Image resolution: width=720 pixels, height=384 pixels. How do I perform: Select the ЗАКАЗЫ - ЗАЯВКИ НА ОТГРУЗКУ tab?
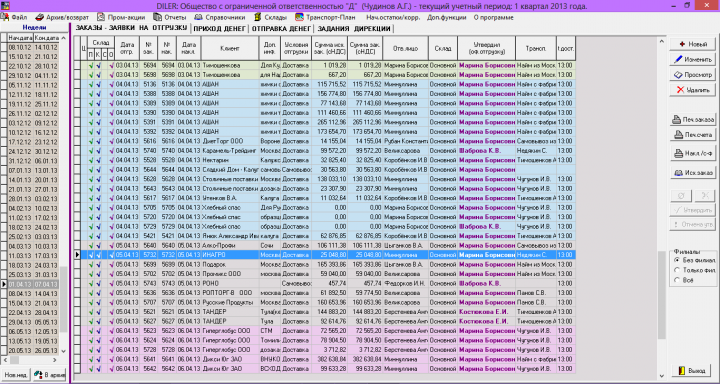(x=131, y=28)
